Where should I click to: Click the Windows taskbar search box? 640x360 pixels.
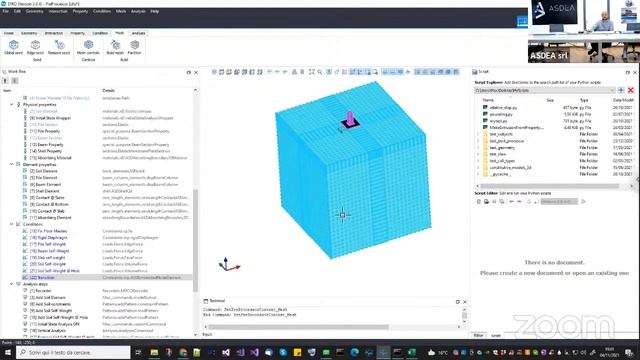click(x=73, y=352)
